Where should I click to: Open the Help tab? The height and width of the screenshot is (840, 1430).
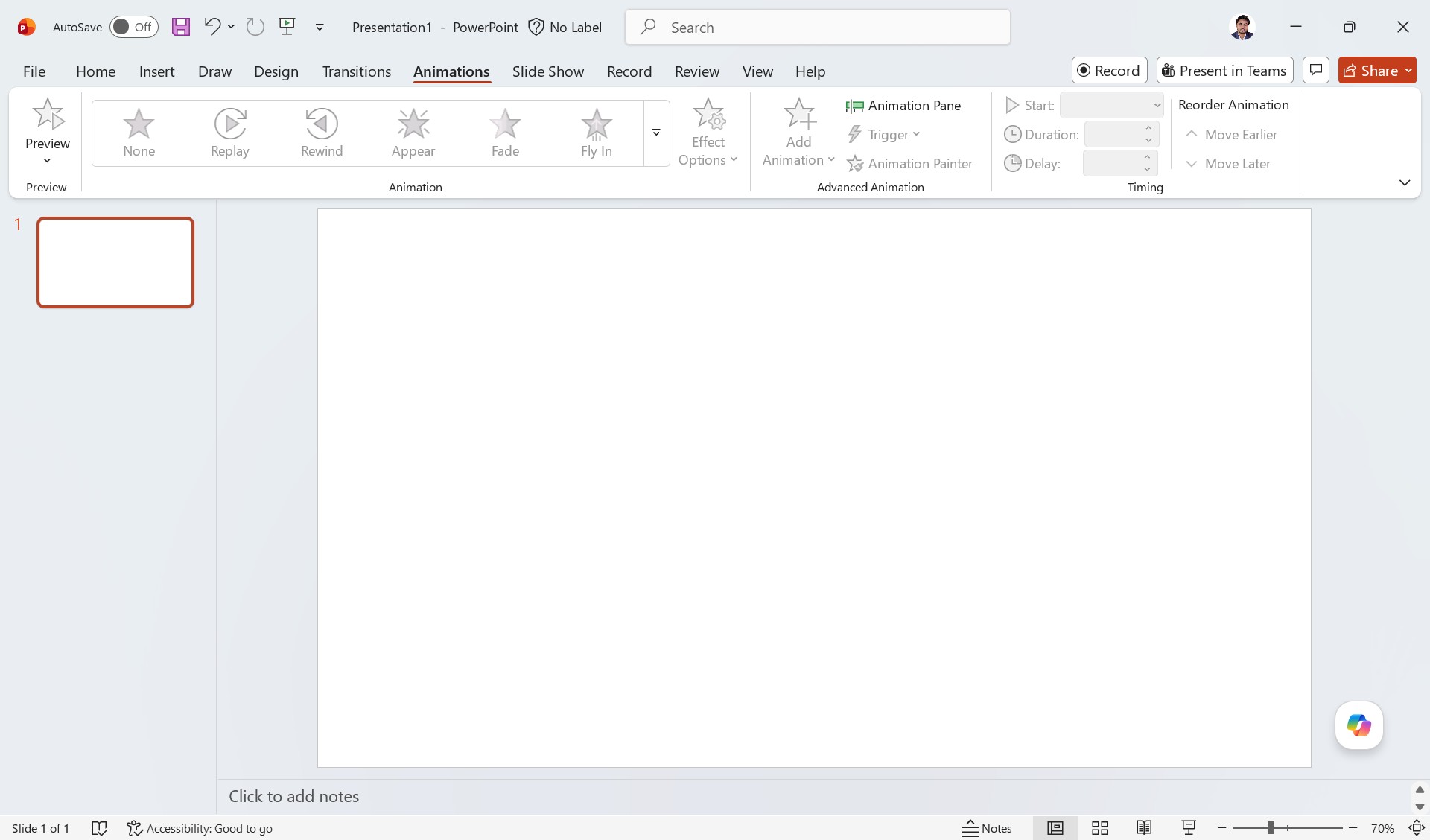click(810, 71)
